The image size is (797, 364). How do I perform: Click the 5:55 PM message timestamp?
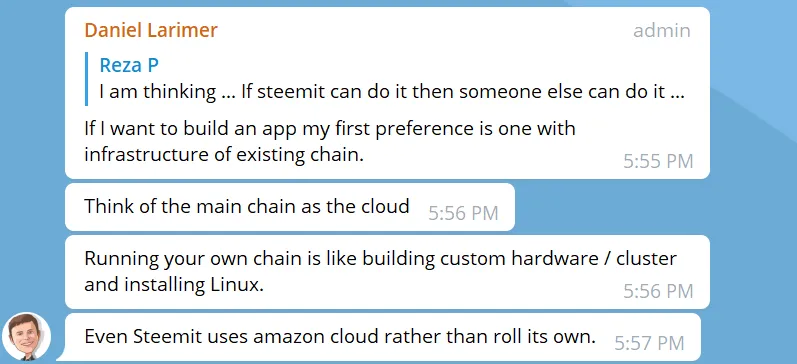(658, 161)
